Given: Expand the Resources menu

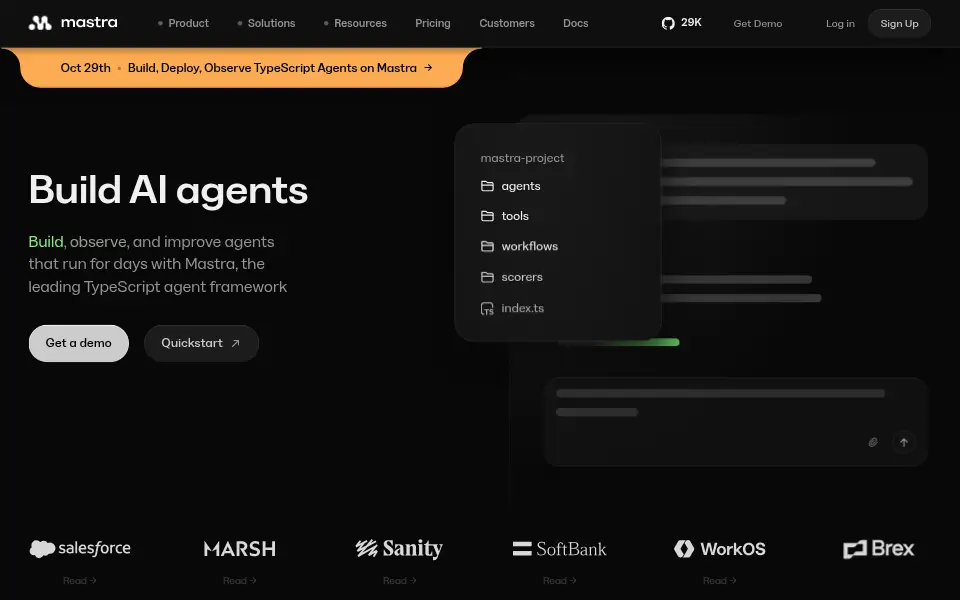Looking at the screenshot, I should pyautogui.click(x=355, y=23).
